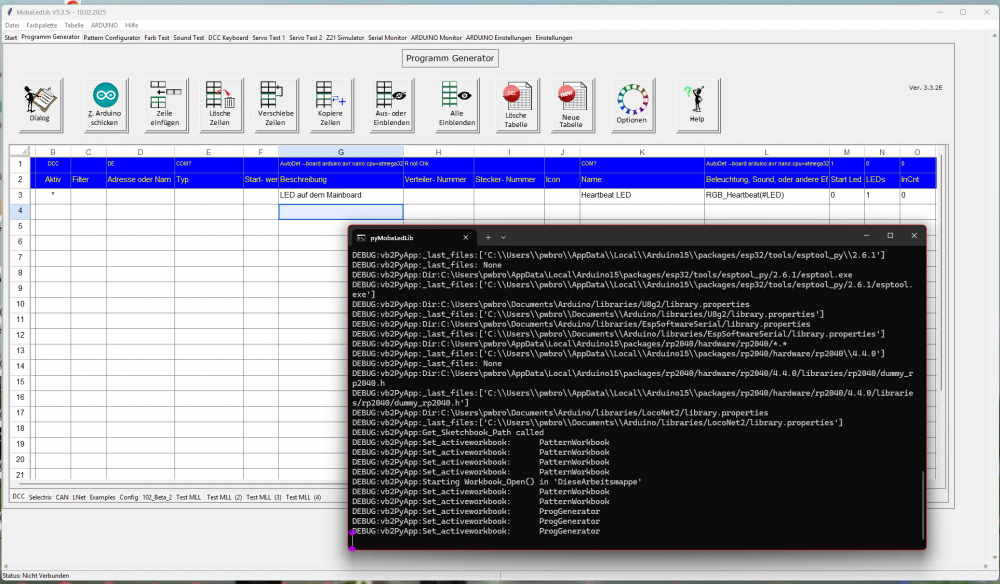
Task: Insert a row with 'Zeile einfügen'
Action: (166, 105)
